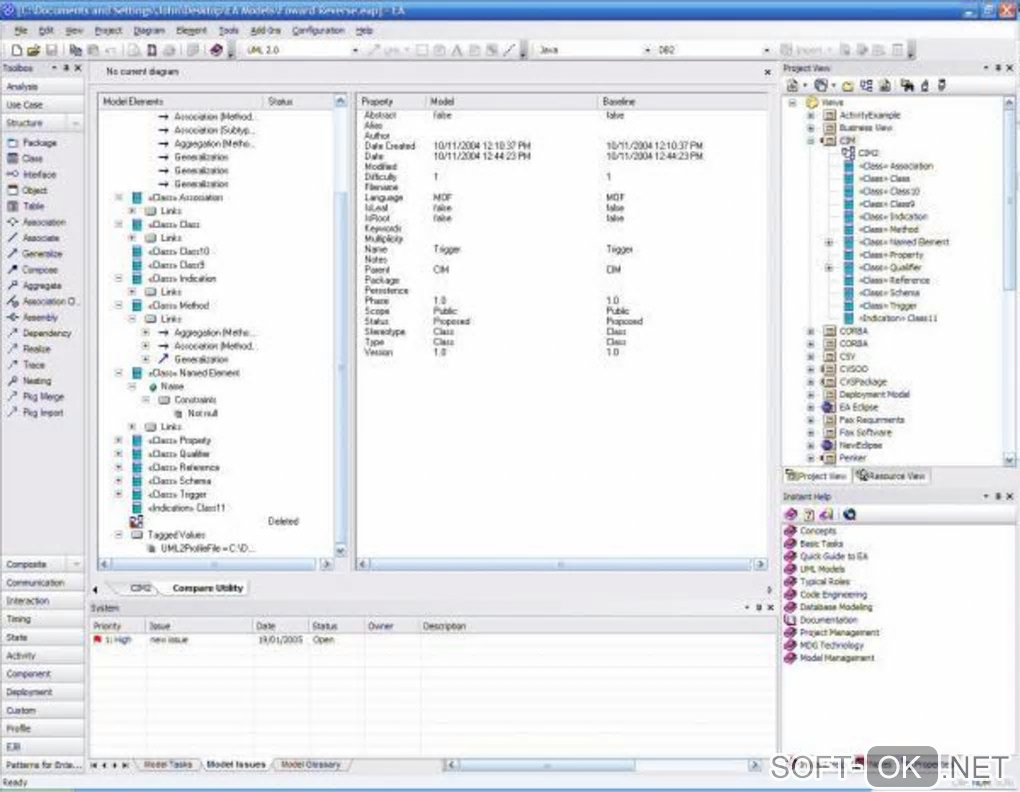This screenshot has width=1020, height=792.
Task: Select the Nesting tool in Toolbox
Action: (x=36, y=380)
